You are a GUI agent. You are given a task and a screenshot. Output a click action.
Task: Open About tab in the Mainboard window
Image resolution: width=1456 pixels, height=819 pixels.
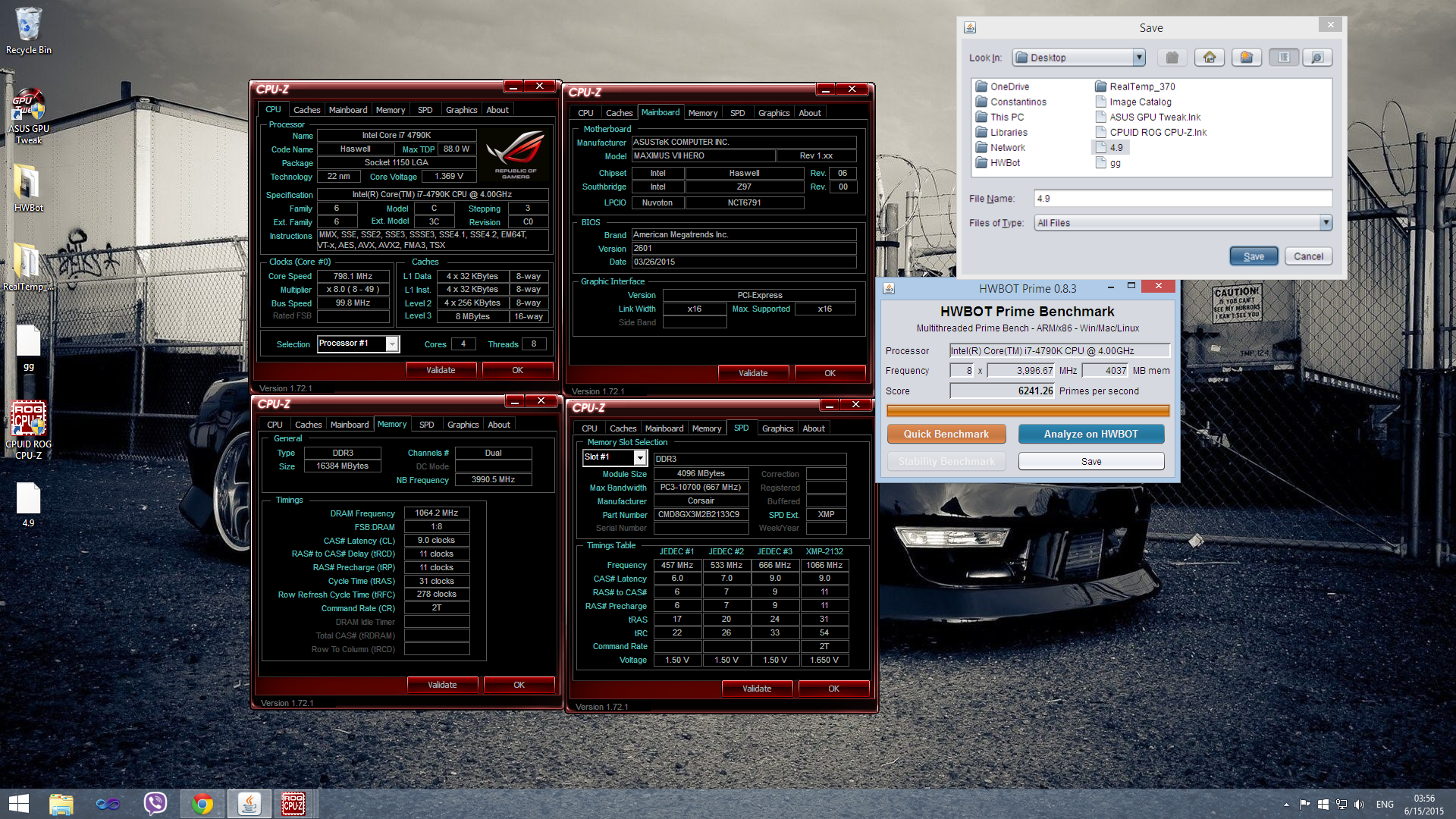[x=809, y=113]
